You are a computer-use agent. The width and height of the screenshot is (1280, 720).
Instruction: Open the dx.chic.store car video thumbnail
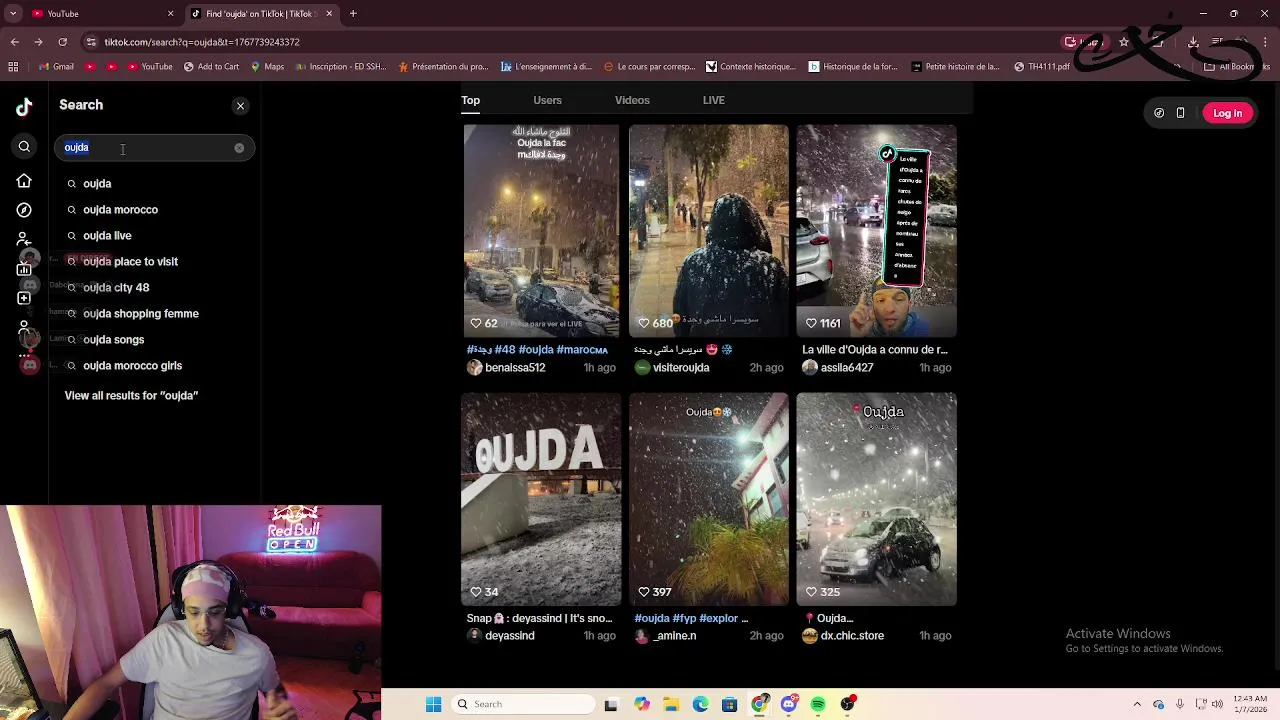[x=877, y=499]
